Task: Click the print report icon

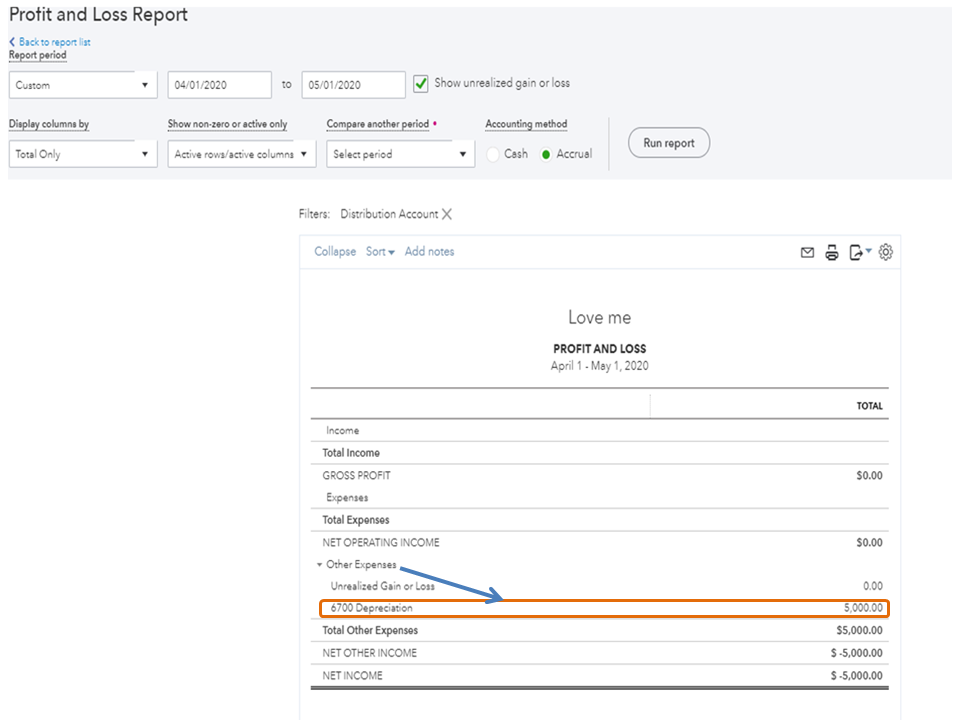Action: tap(831, 253)
